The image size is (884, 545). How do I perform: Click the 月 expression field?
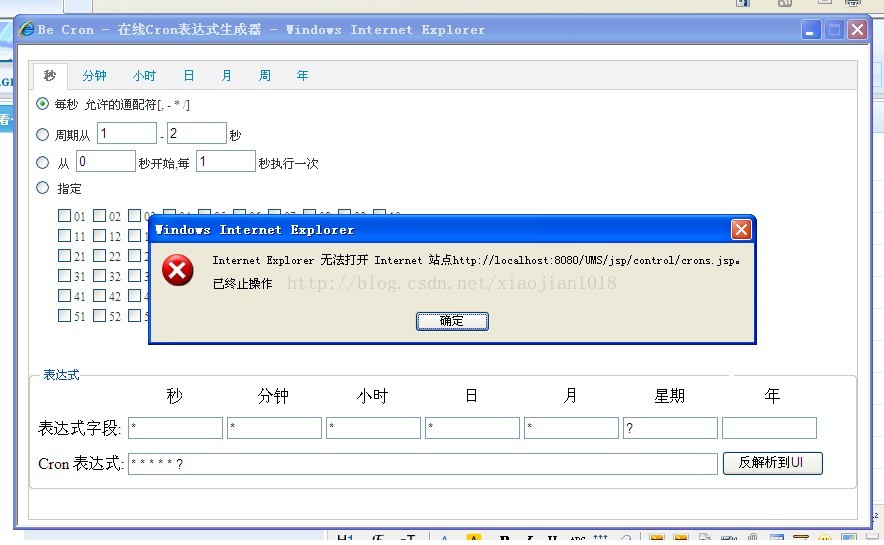[571, 428]
